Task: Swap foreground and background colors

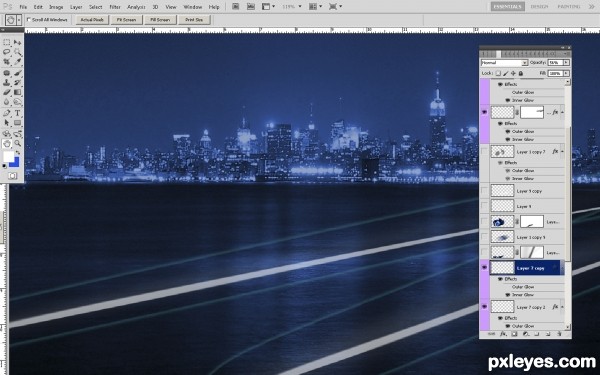Action: [x=18, y=153]
